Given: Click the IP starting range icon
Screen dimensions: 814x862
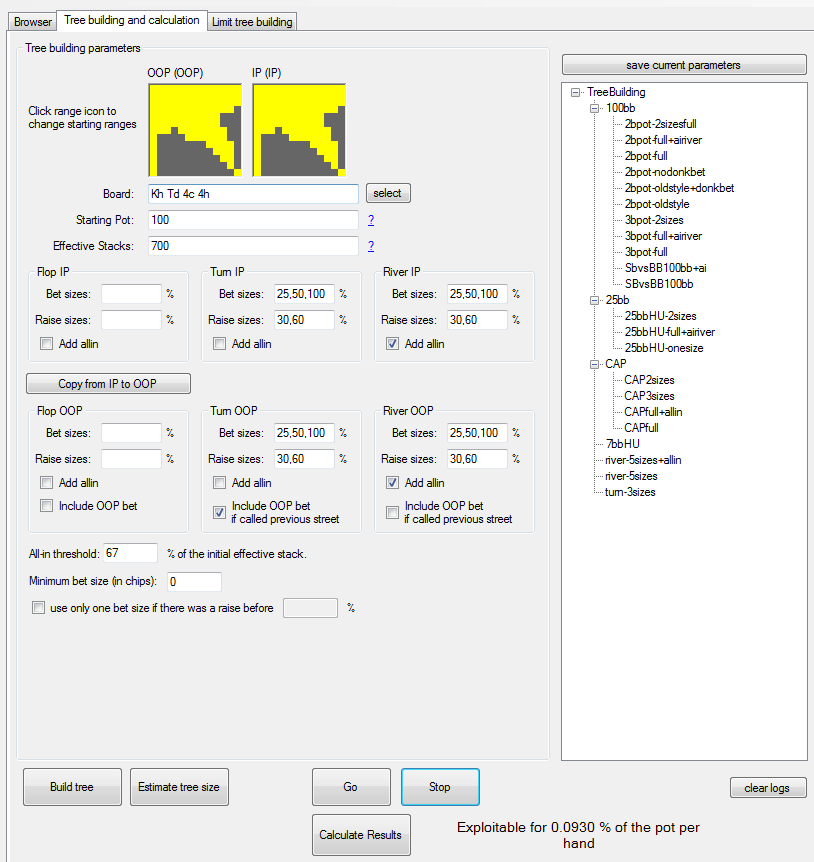Looking at the screenshot, I should 299,130.
